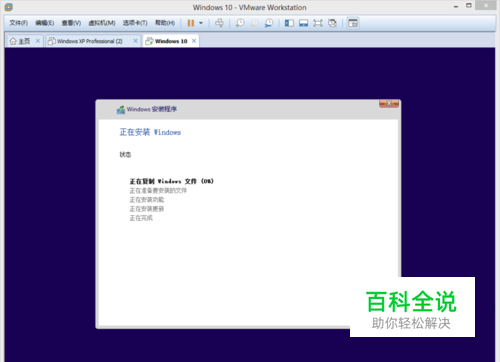The image size is (500, 362).
Task: Toggle the library sidebar view icon
Action: point(289,23)
